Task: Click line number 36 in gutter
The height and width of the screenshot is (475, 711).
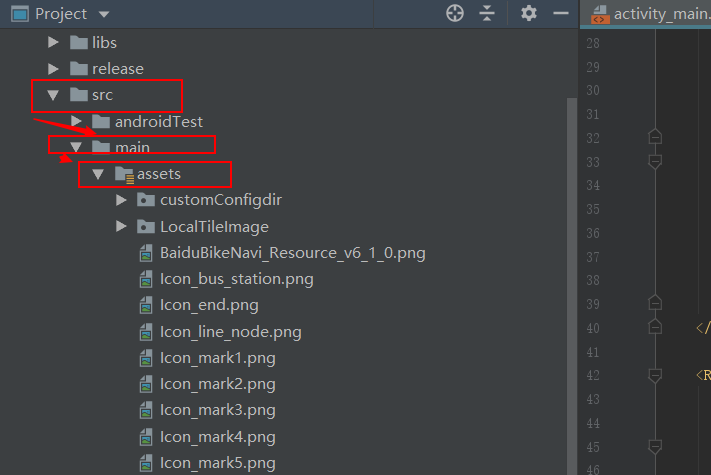Action: [593, 233]
